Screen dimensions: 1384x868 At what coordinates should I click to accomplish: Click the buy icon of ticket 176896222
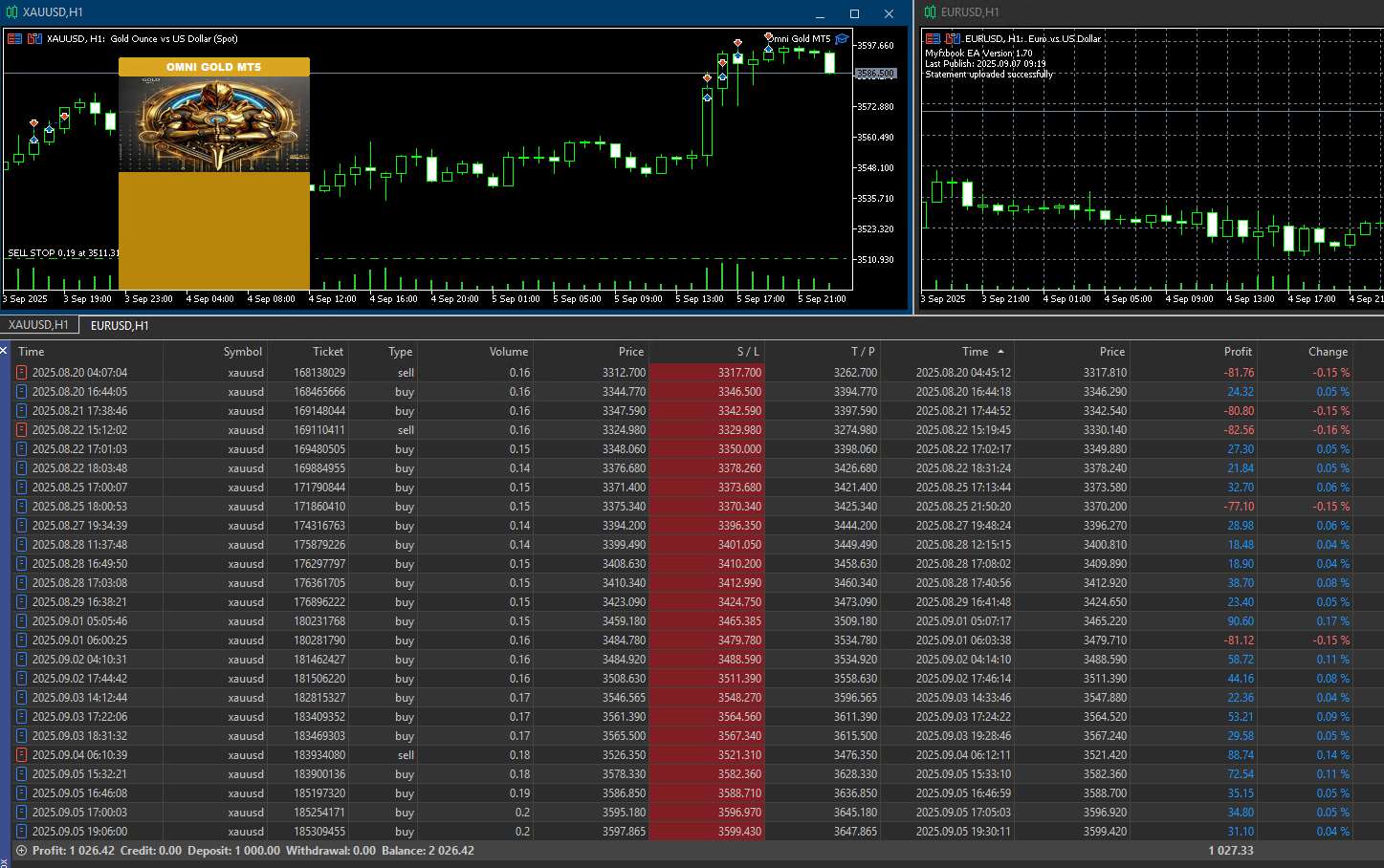coord(21,602)
